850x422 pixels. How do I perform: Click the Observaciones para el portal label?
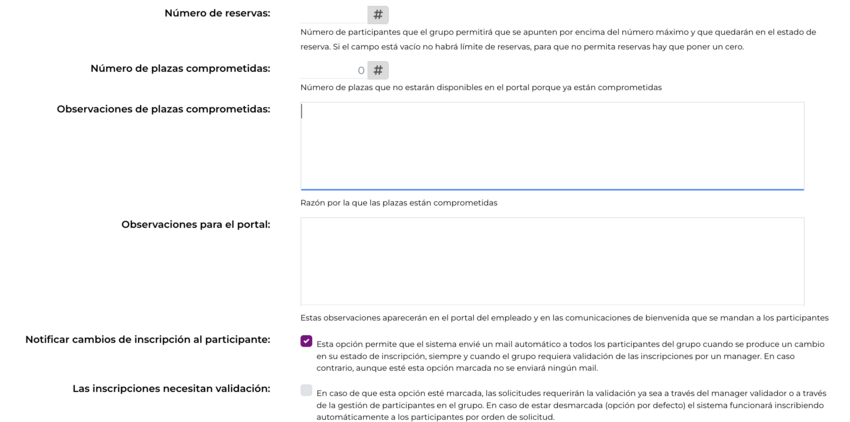coord(196,225)
